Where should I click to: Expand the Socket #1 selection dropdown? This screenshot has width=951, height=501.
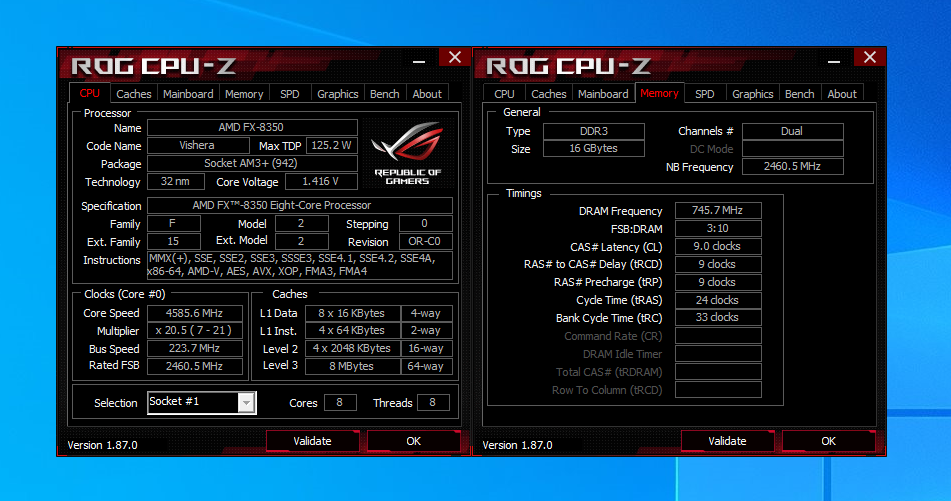point(246,403)
